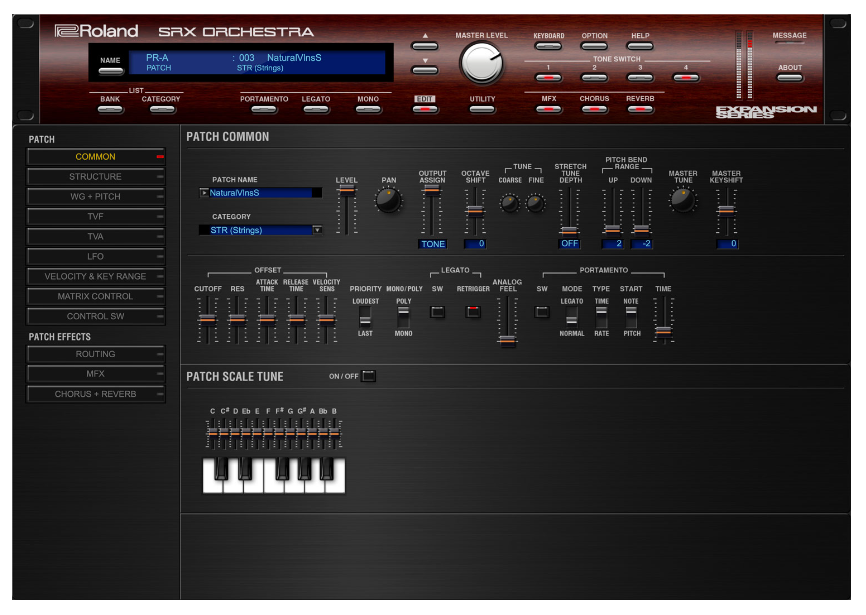Open the Chorus + Reverb tab
The image size is (866, 615).
point(96,394)
